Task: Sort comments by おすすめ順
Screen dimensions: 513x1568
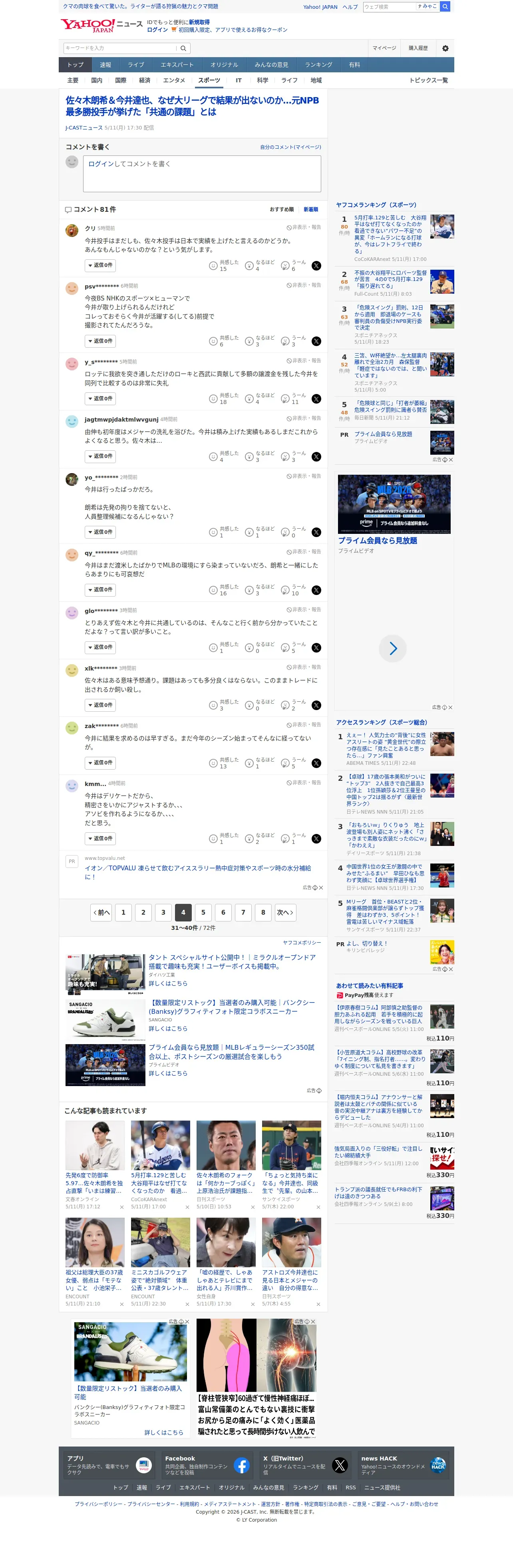Action: pyautogui.click(x=282, y=209)
